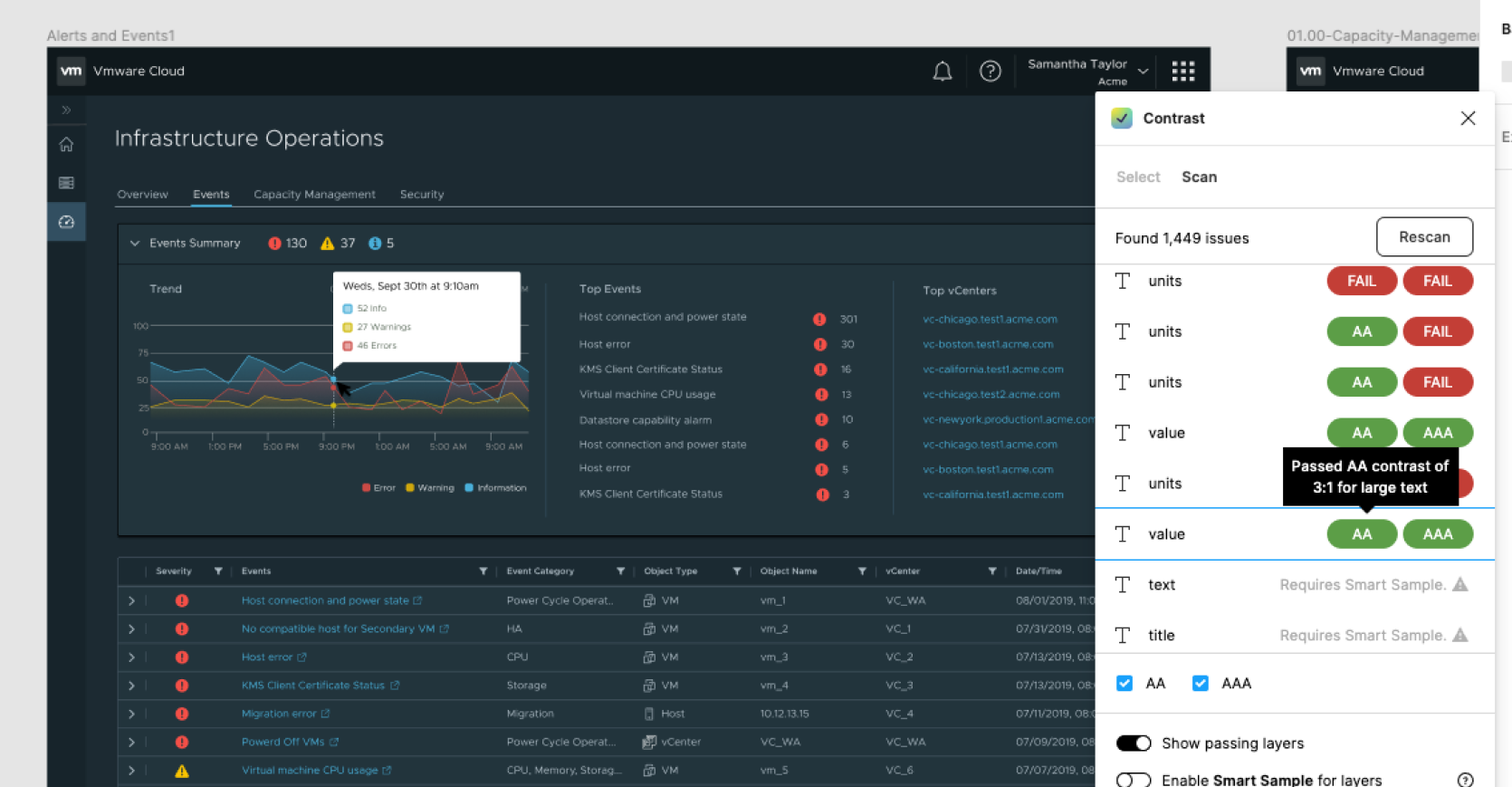Filter the Object Type column

(x=737, y=571)
